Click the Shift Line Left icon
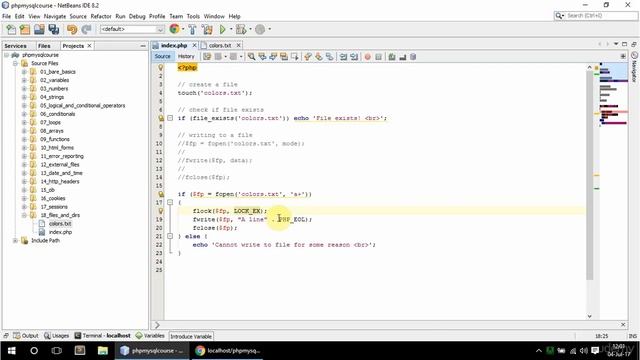 343,57
